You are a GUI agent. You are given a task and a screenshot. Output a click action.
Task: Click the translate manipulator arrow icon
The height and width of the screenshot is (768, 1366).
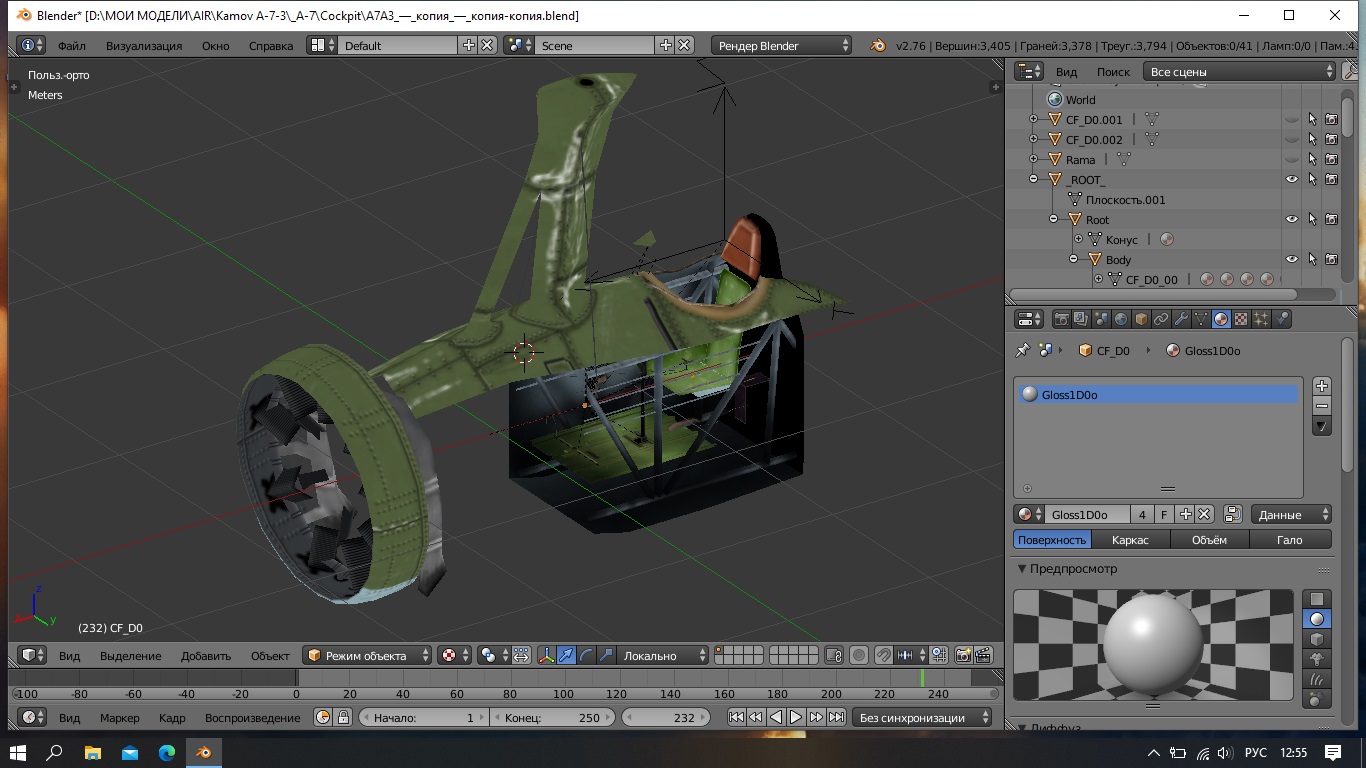[567, 656]
